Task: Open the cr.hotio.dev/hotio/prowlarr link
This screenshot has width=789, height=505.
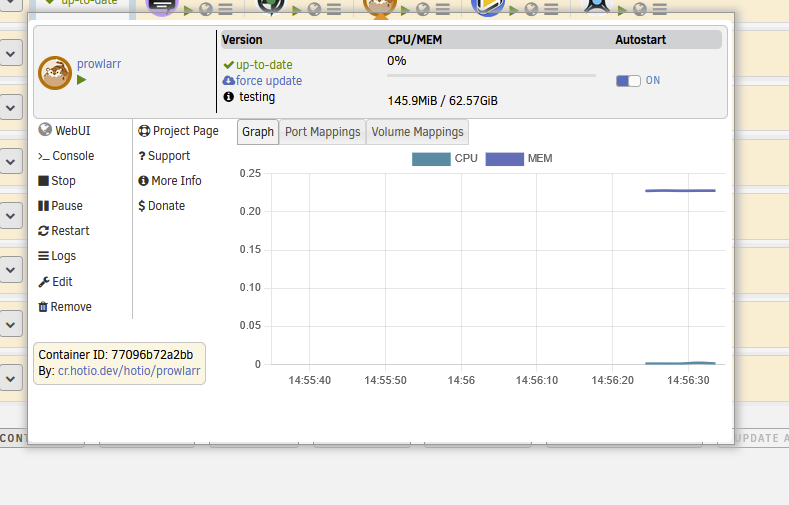Action: (x=129, y=371)
